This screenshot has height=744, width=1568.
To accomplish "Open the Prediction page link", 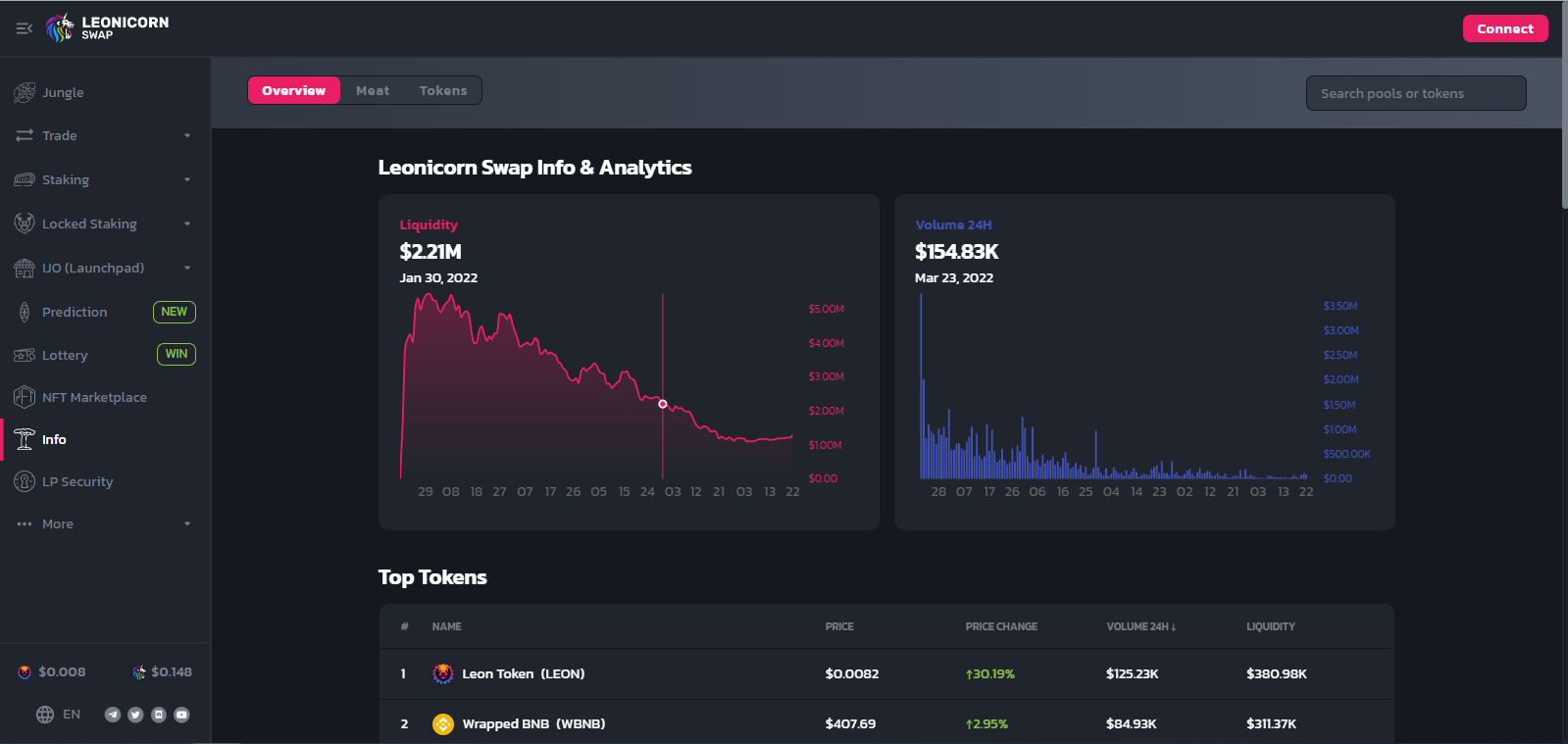I will (75, 312).
